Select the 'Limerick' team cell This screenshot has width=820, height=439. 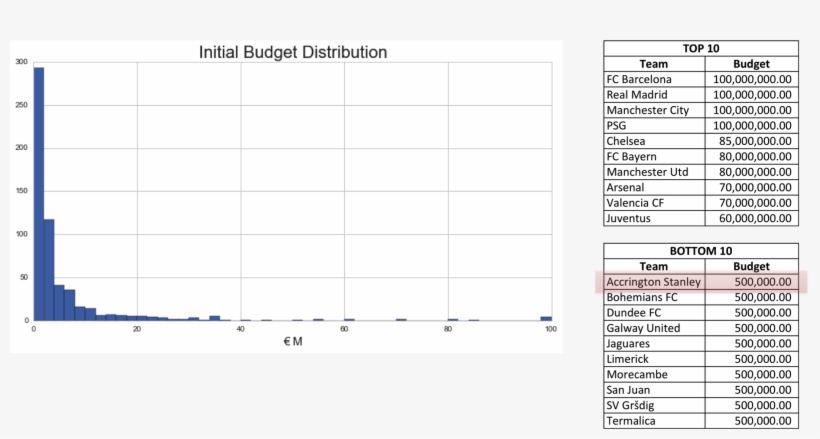(654, 359)
